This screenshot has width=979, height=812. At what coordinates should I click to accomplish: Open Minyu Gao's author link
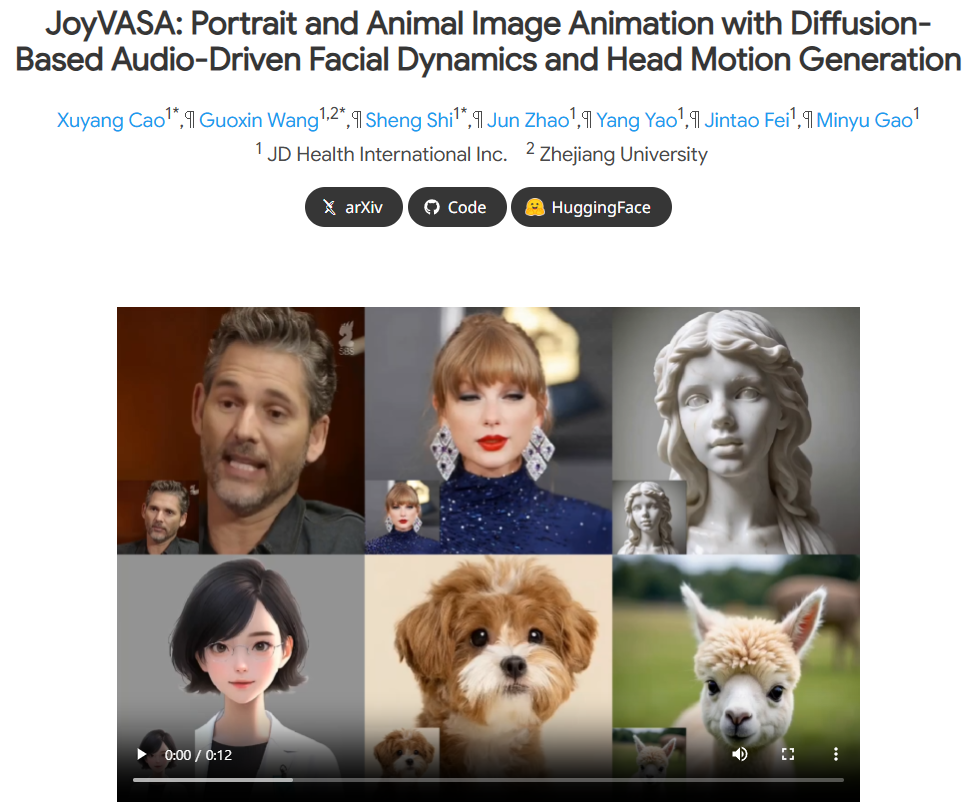point(864,121)
